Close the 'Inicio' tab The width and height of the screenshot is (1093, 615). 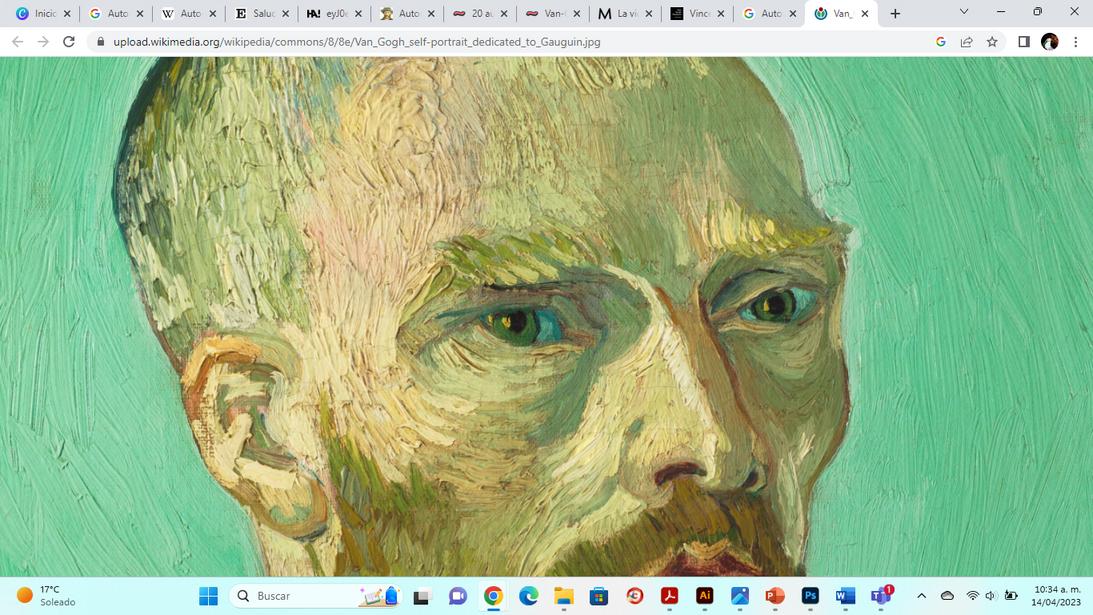67,13
